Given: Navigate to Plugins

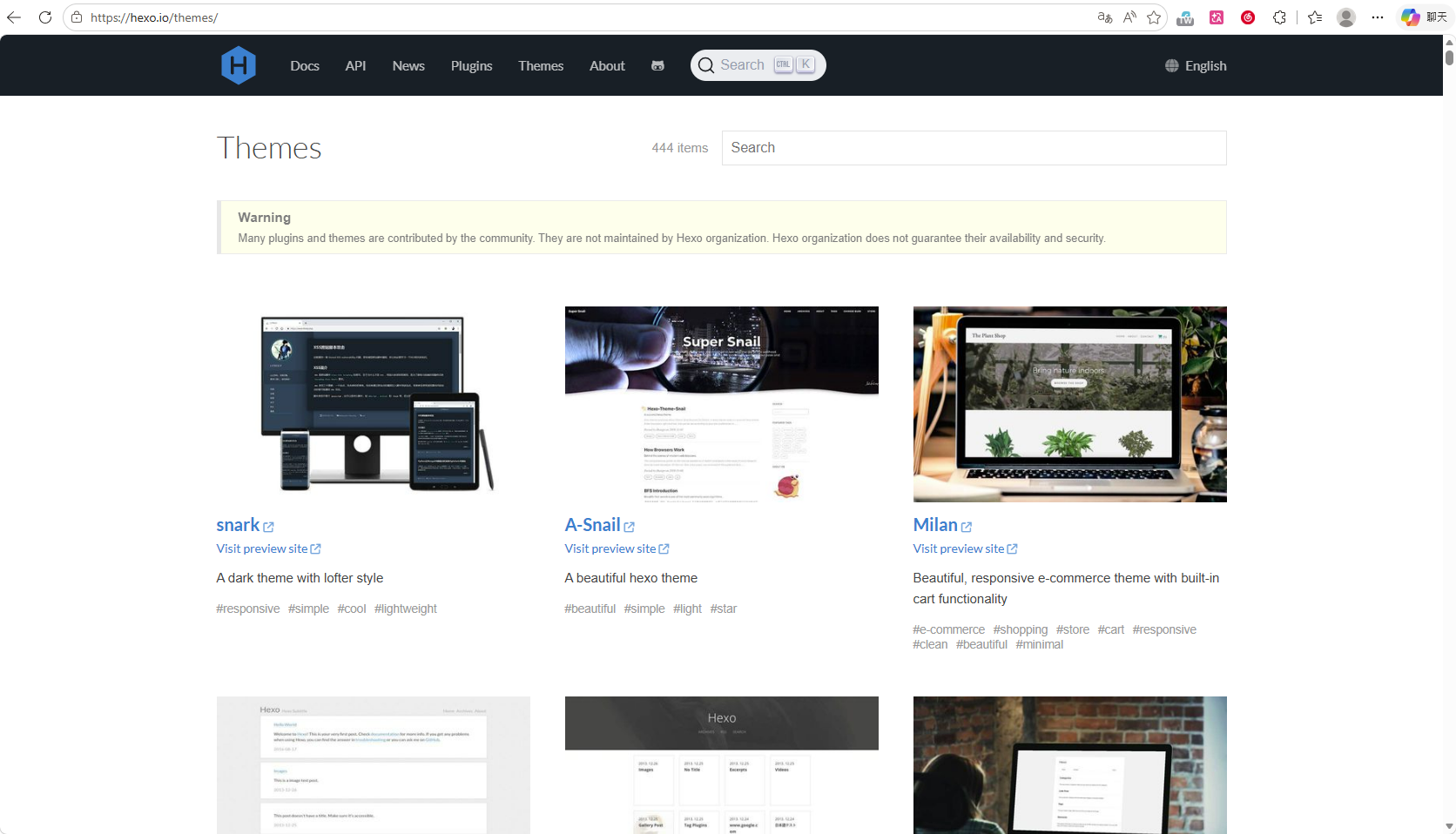Looking at the screenshot, I should (471, 66).
